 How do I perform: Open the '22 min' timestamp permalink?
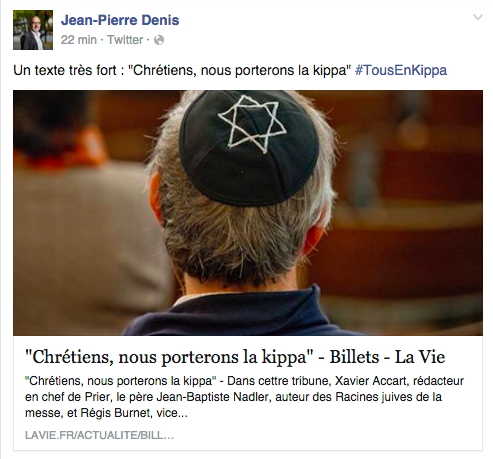[79, 40]
